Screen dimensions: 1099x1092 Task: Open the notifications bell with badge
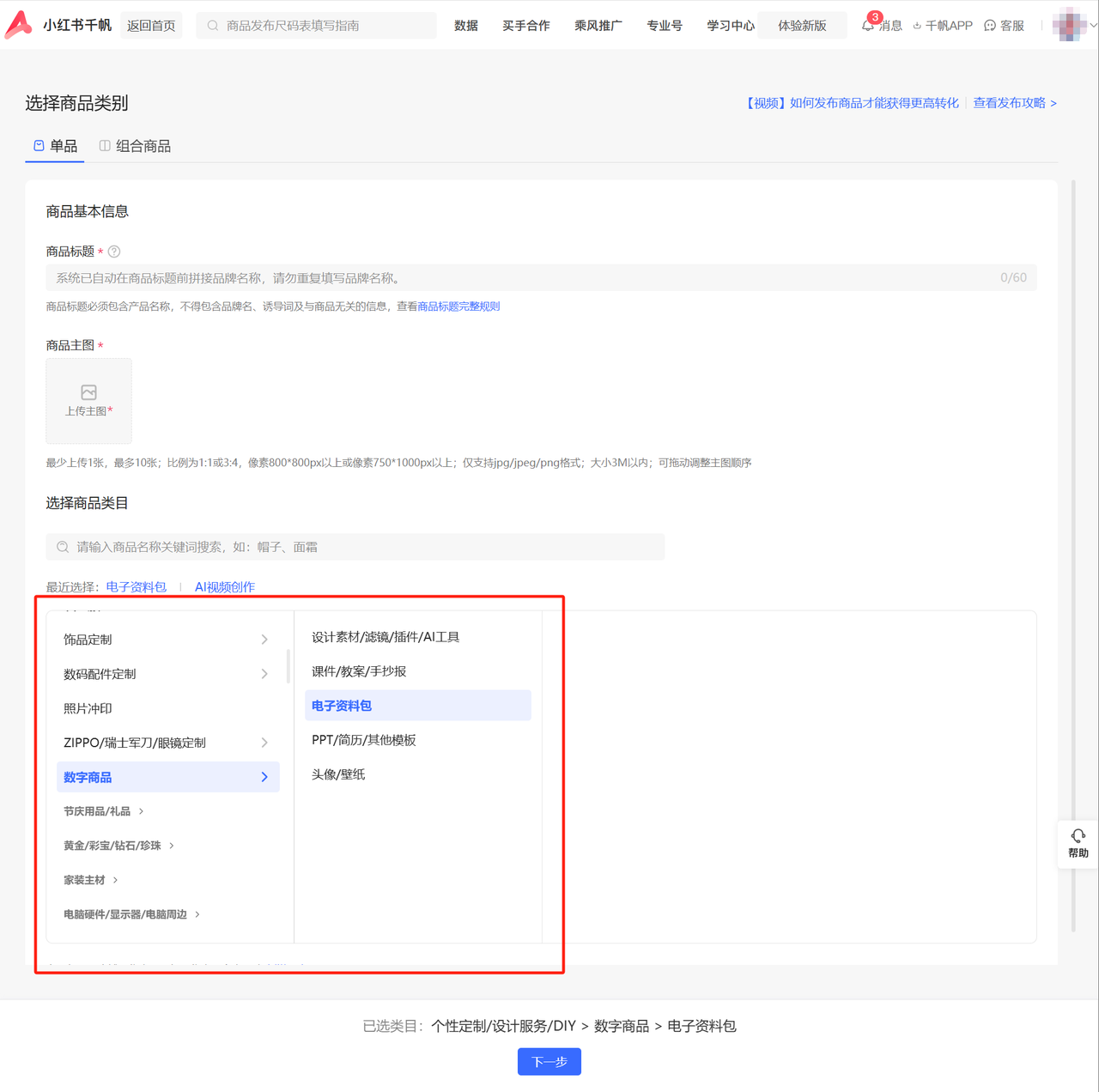(x=868, y=26)
